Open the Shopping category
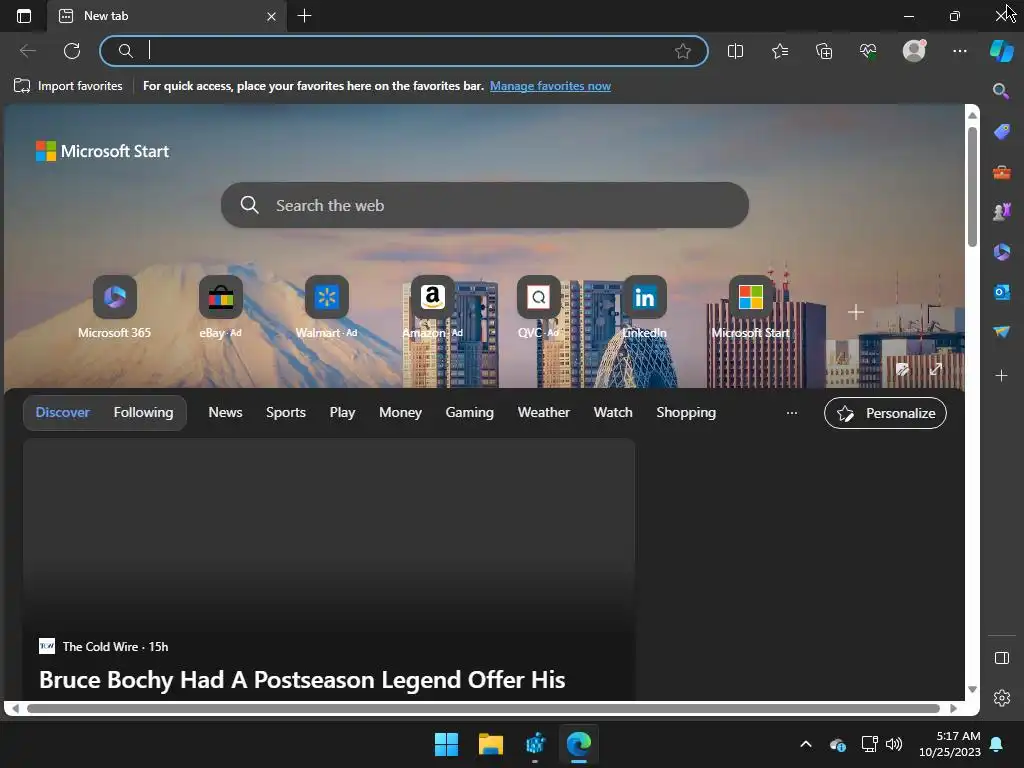Image resolution: width=1024 pixels, height=768 pixels. click(x=686, y=412)
